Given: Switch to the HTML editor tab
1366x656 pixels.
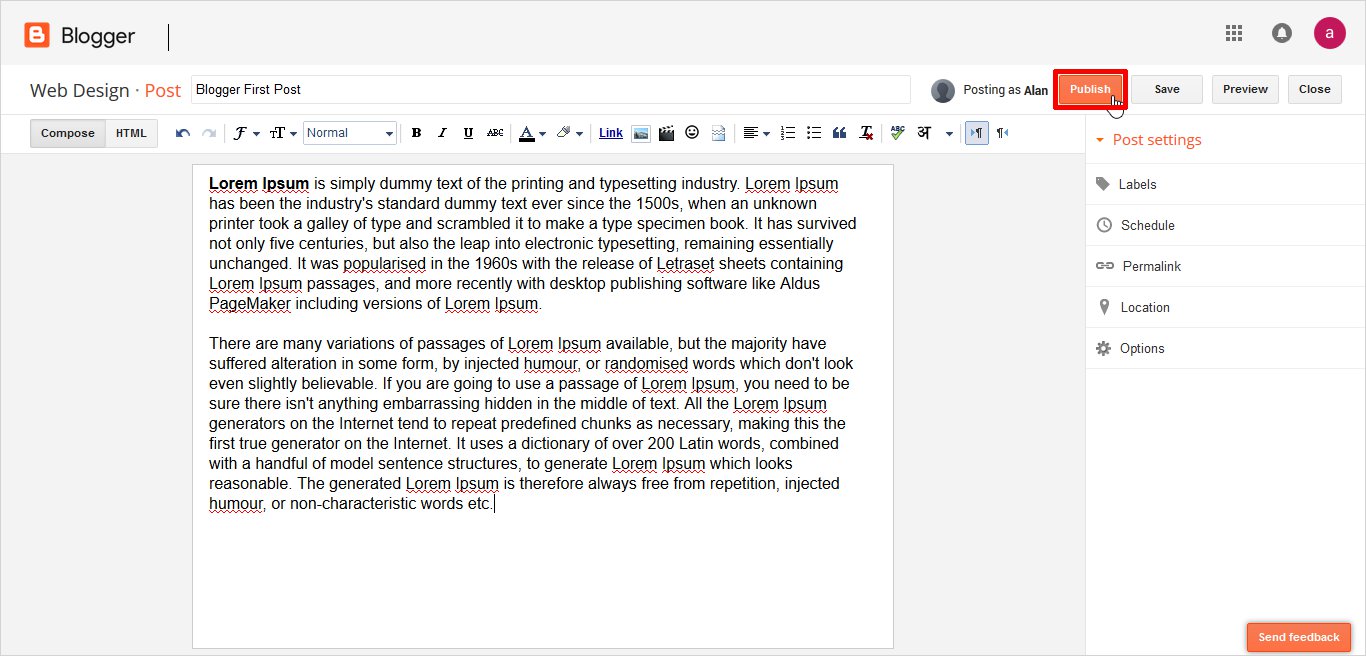Looking at the screenshot, I should pyautogui.click(x=131, y=133).
